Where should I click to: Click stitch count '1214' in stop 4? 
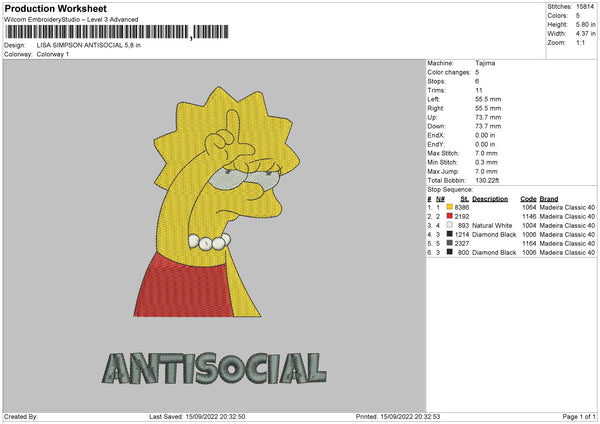point(462,235)
